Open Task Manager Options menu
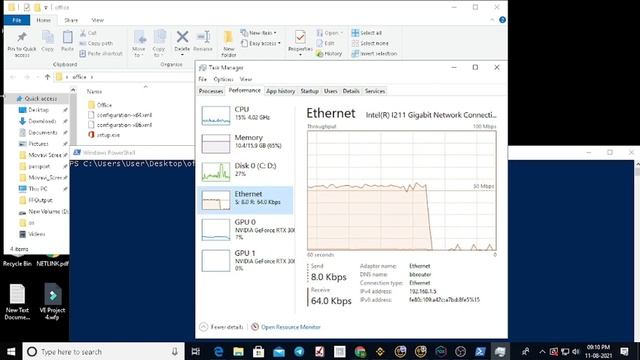Image resolution: width=640 pixels, height=360 pixels. coord(223,79)
